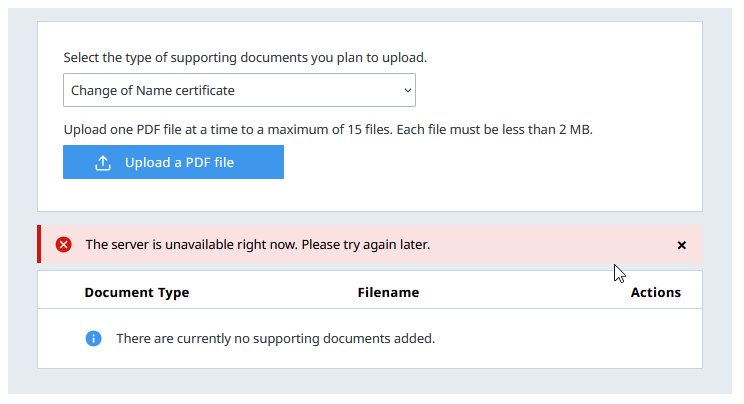This screenshot has height=404, width=744.
Task: Click the 'Select the type of supporting documents' label
Action: 245,58
